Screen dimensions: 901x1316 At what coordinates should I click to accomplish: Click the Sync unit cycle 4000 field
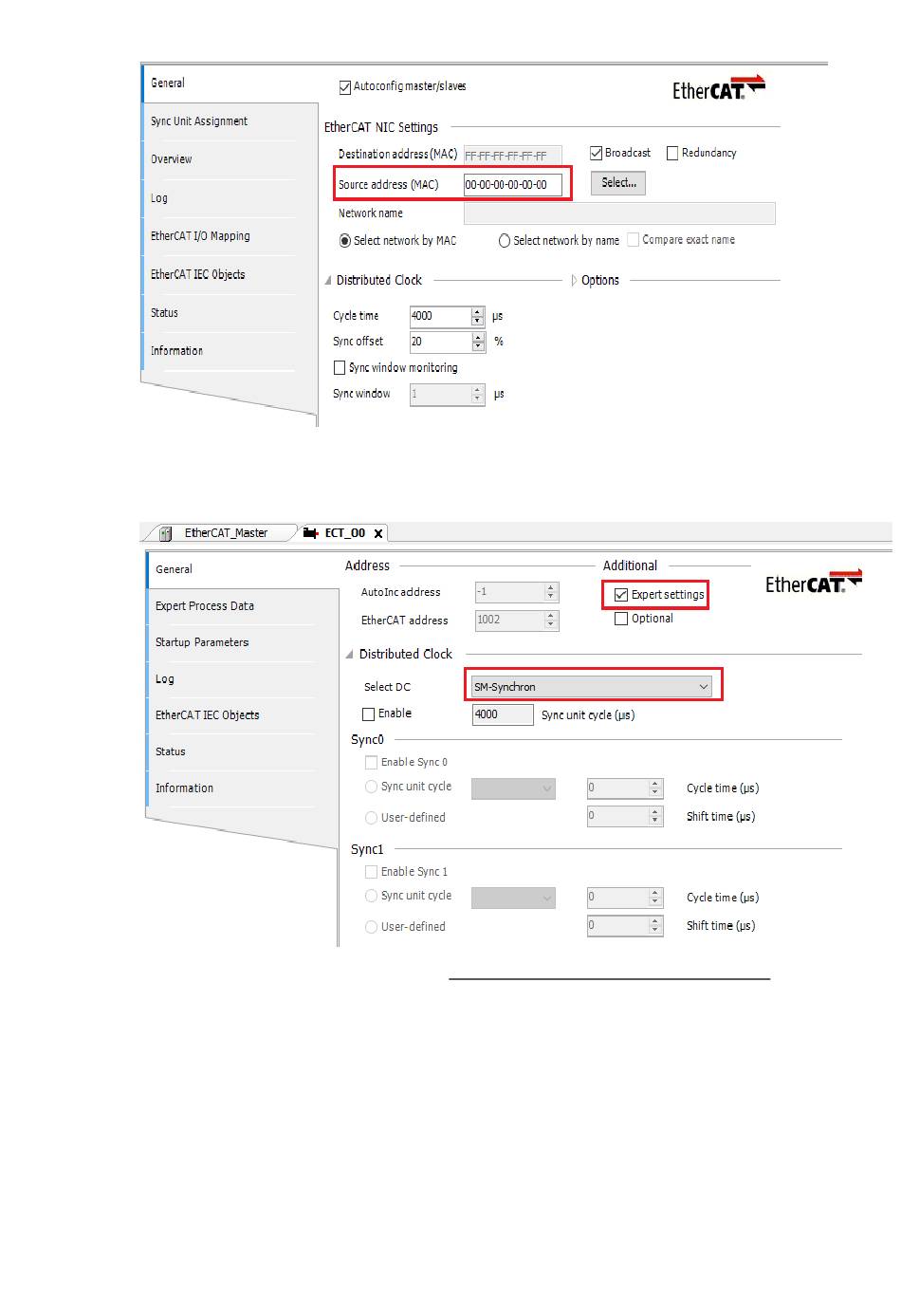503,714
